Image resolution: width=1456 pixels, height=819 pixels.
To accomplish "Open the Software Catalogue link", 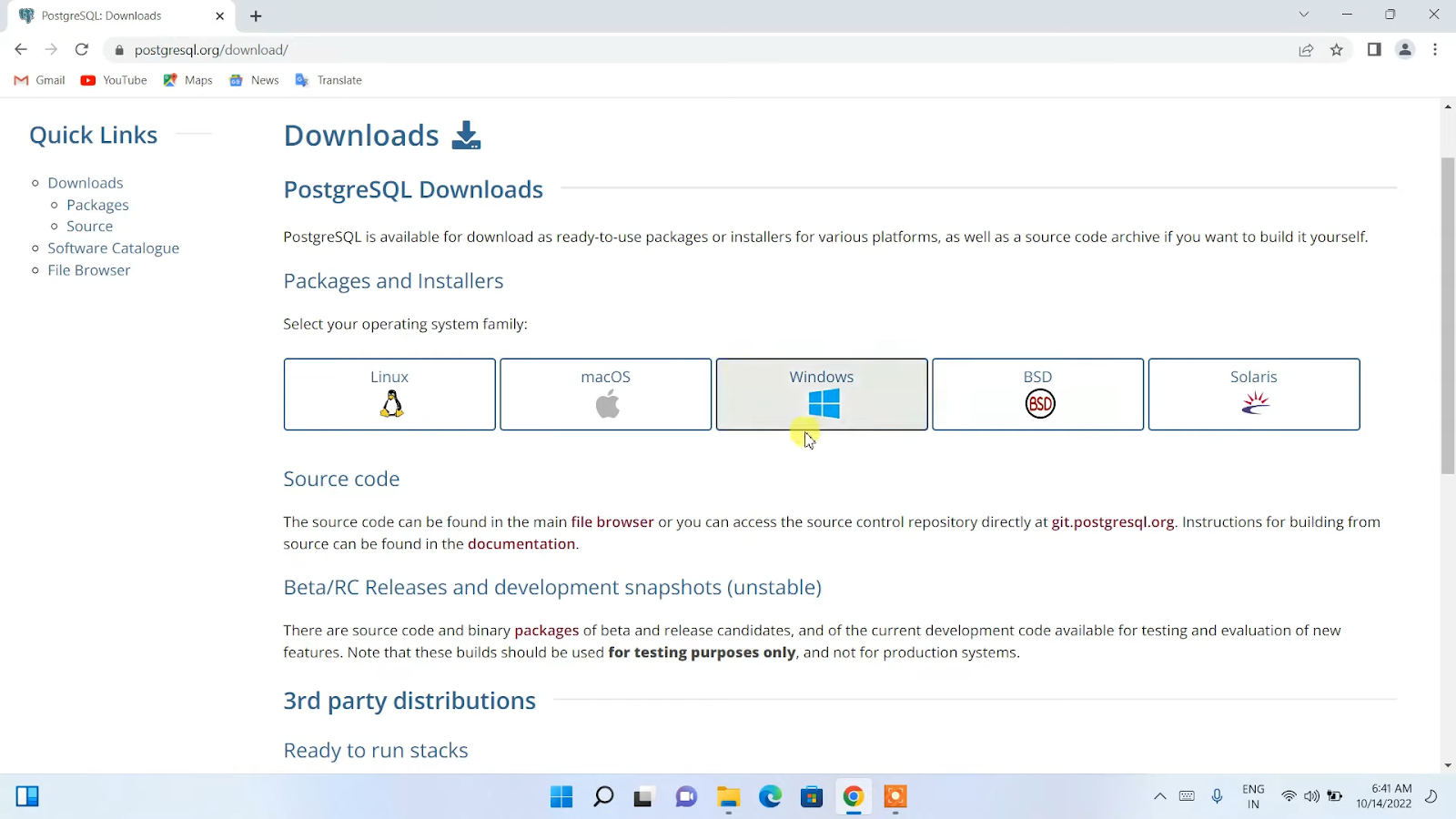I will pos(113,248).
